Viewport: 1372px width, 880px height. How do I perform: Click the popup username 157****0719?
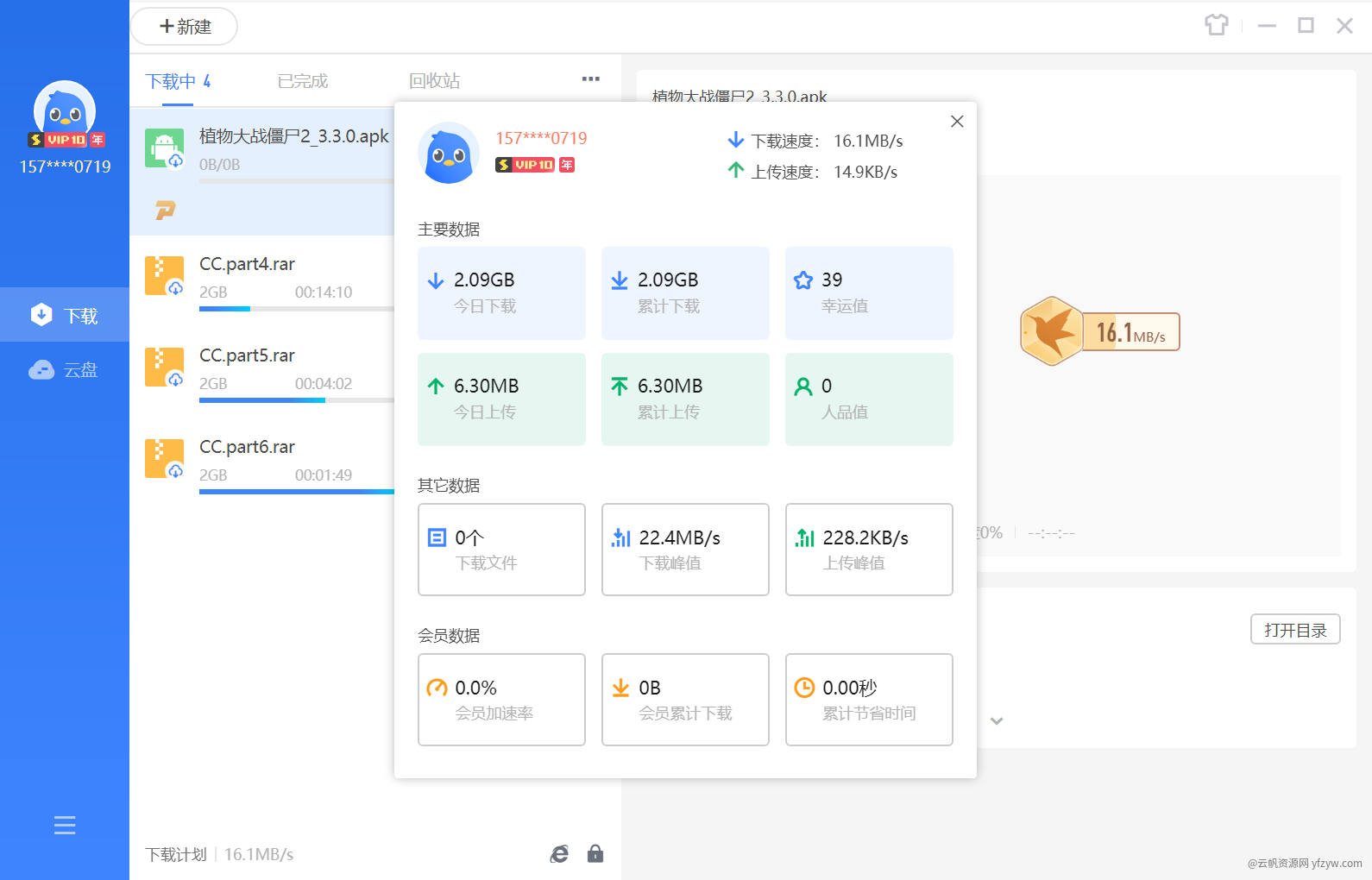pyautogui.click(x=541, y=138)
